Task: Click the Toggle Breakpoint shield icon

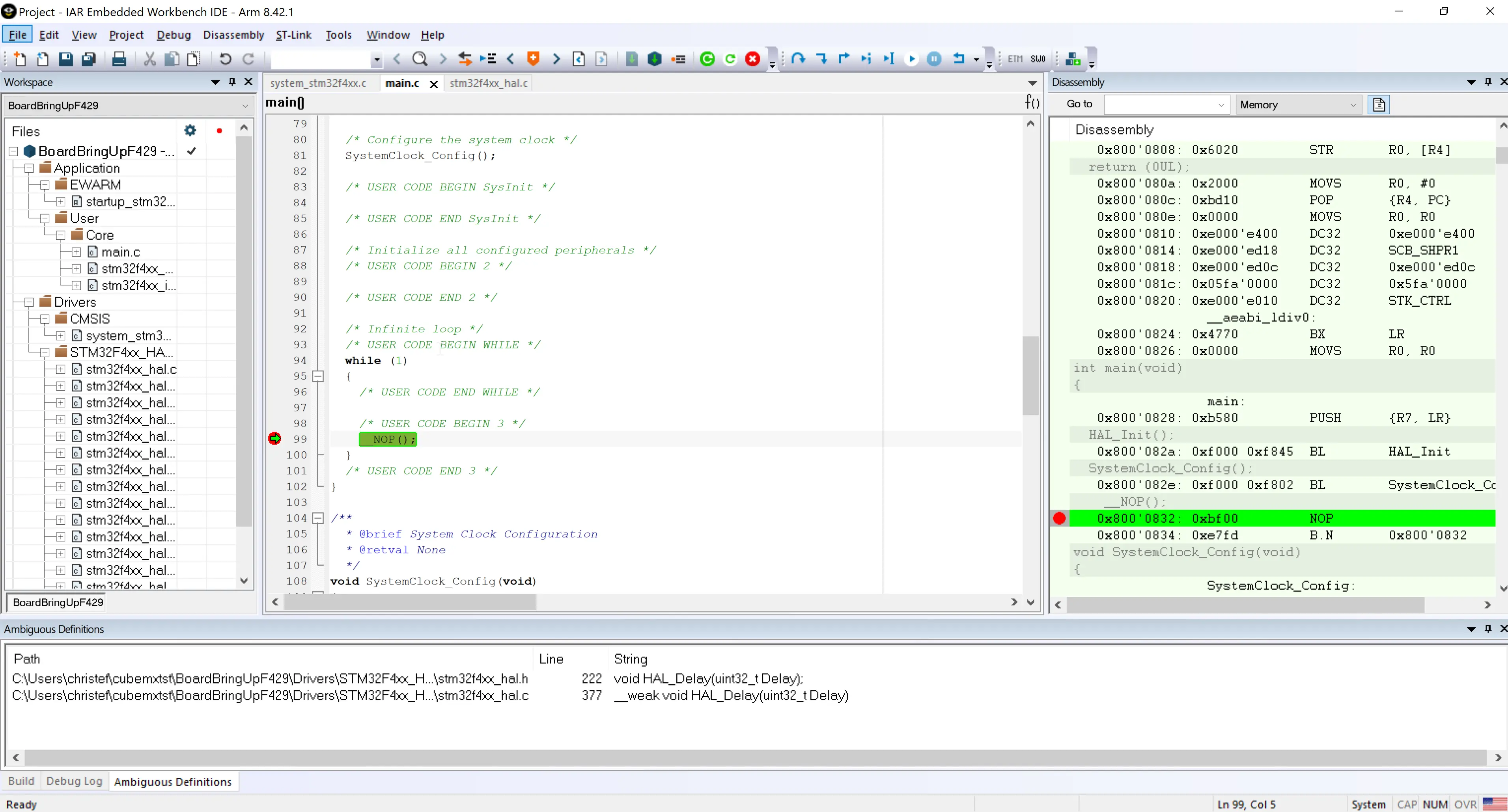Action: (x=533, y=58)
